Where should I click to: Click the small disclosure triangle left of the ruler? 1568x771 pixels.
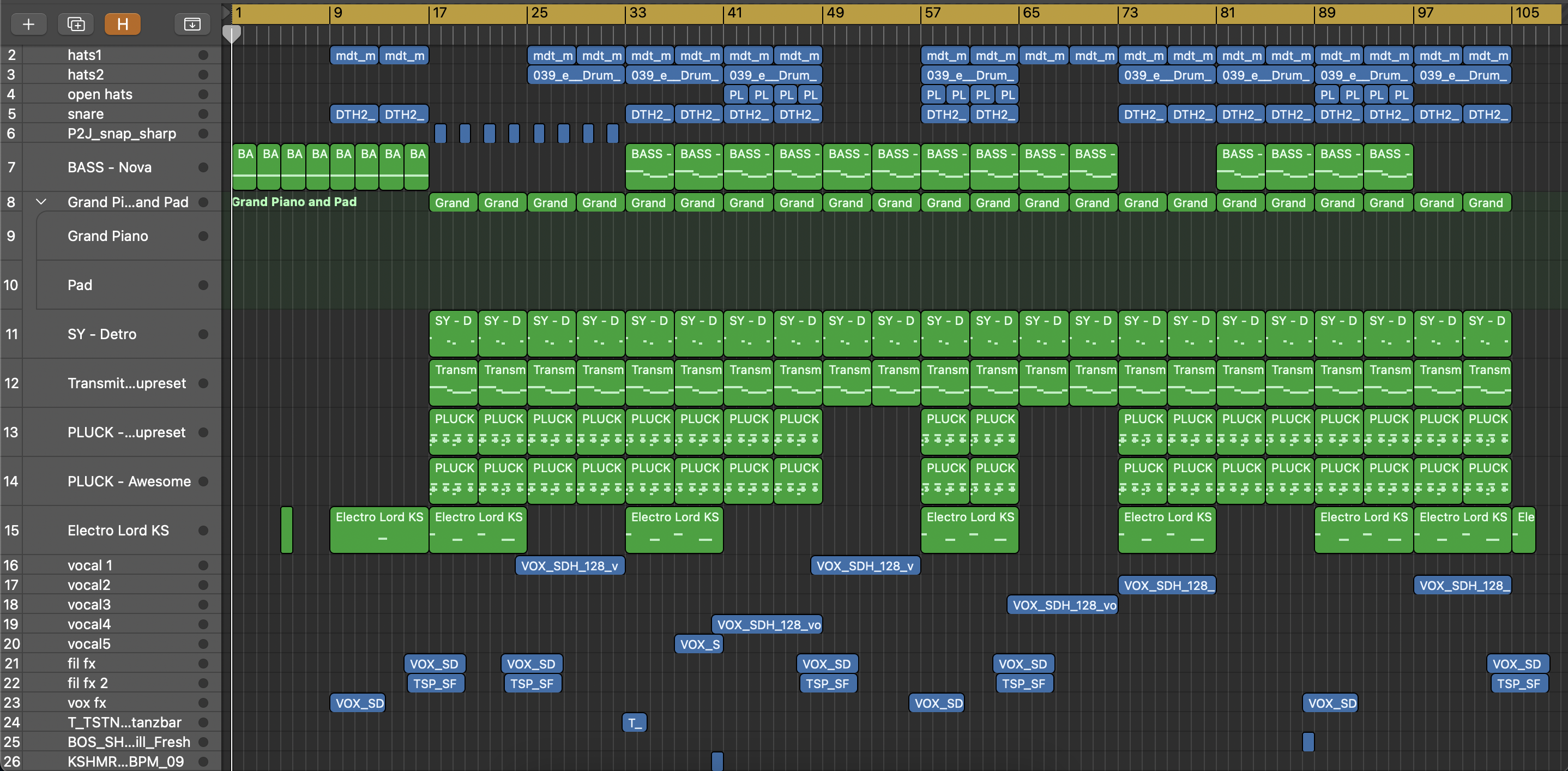click(226, 11)
